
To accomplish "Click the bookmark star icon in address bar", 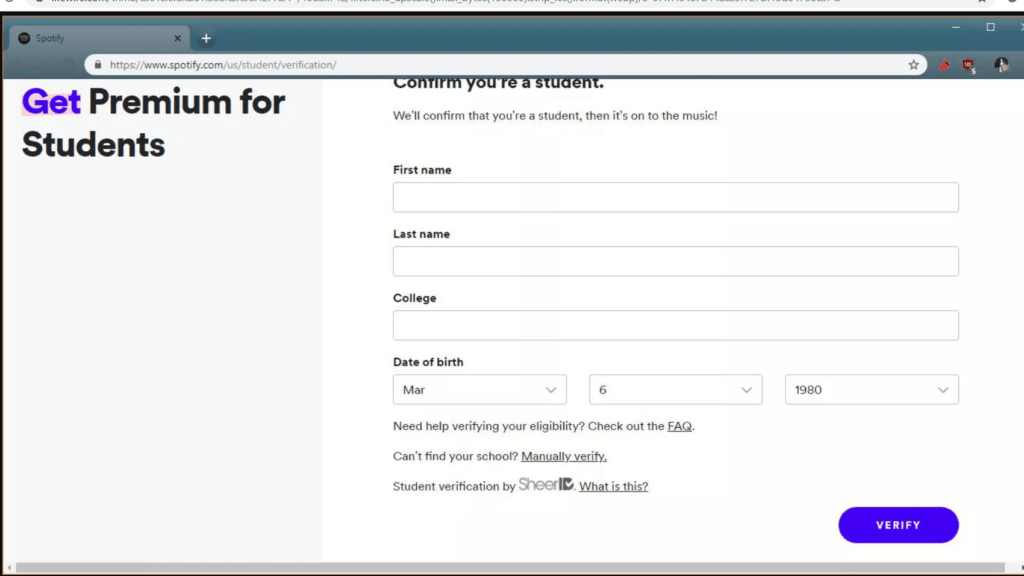I will click(913, 65).
